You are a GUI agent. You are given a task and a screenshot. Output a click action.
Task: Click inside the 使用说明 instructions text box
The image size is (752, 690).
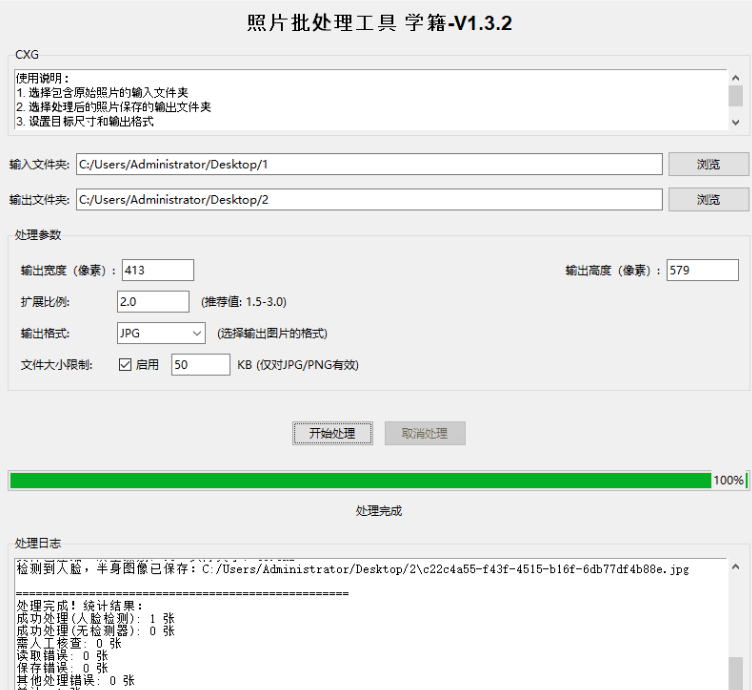point(370,100)
